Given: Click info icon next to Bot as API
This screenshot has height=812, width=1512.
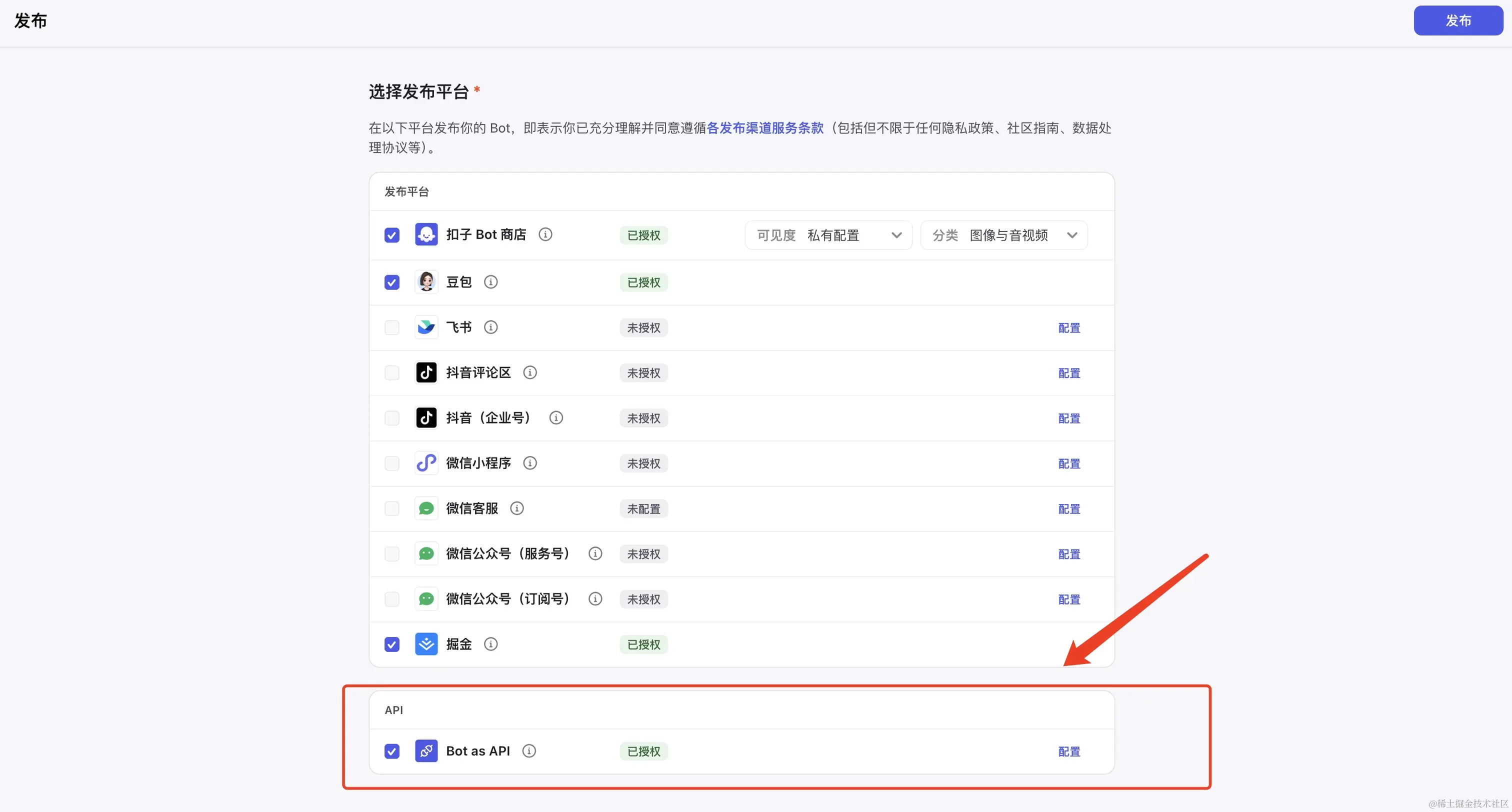Looking at the screenshot, I should (529, 751).
